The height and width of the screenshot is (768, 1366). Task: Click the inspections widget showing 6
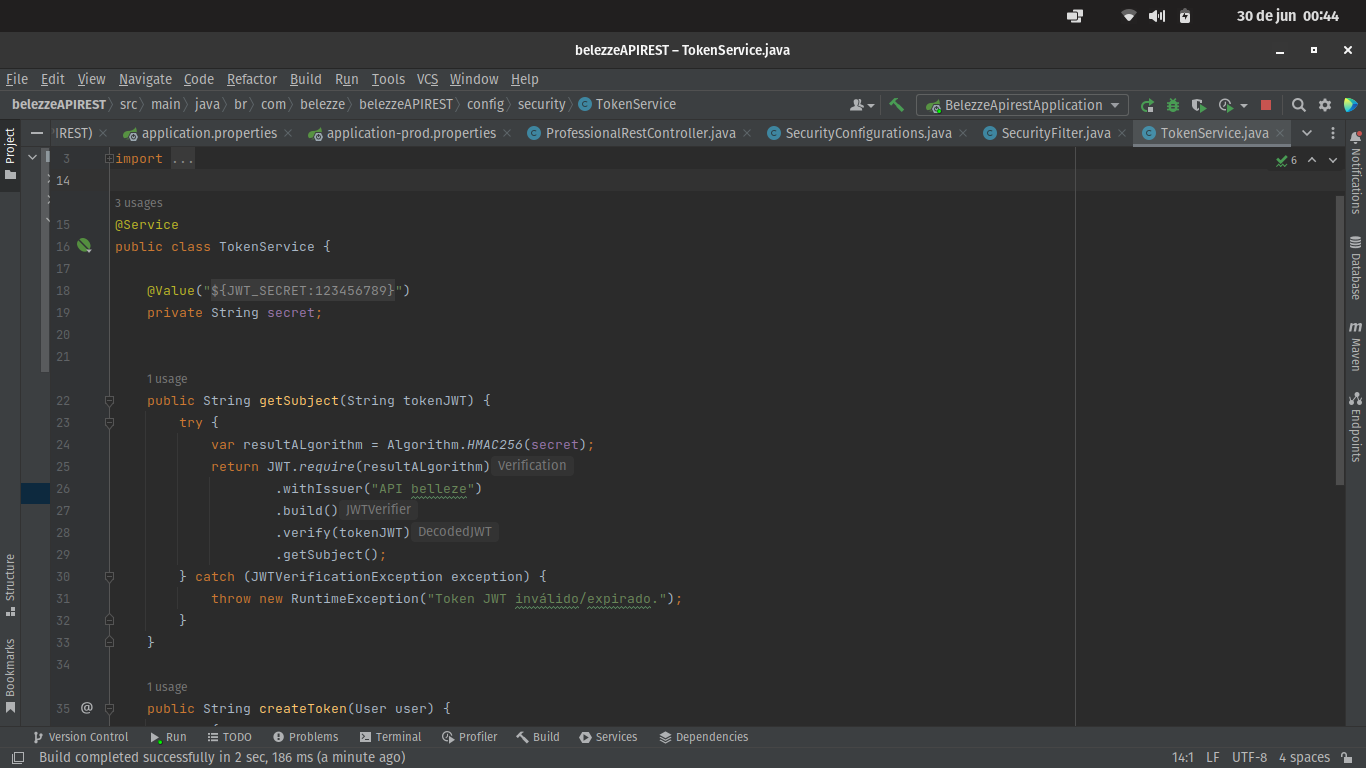[x=1286, y=160]
